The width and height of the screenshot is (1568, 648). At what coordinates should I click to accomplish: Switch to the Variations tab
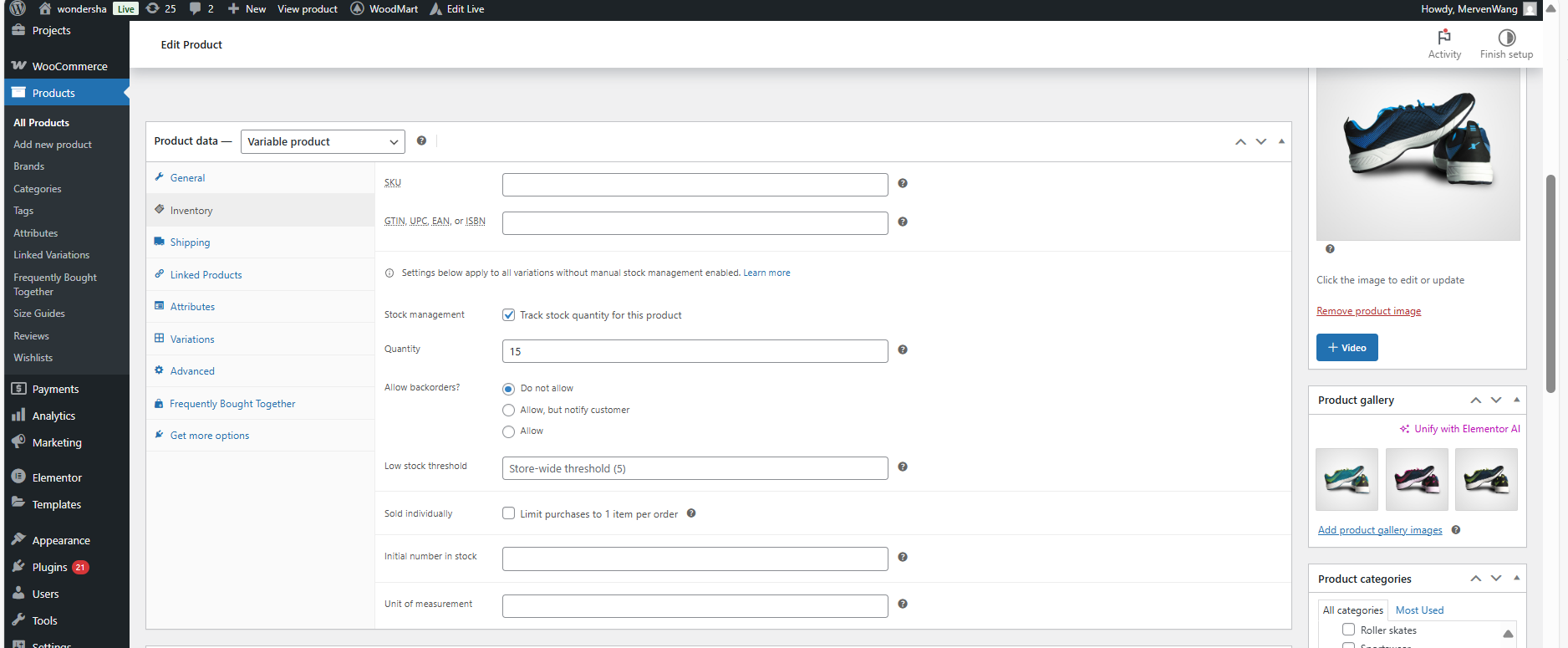click(192, 339)
